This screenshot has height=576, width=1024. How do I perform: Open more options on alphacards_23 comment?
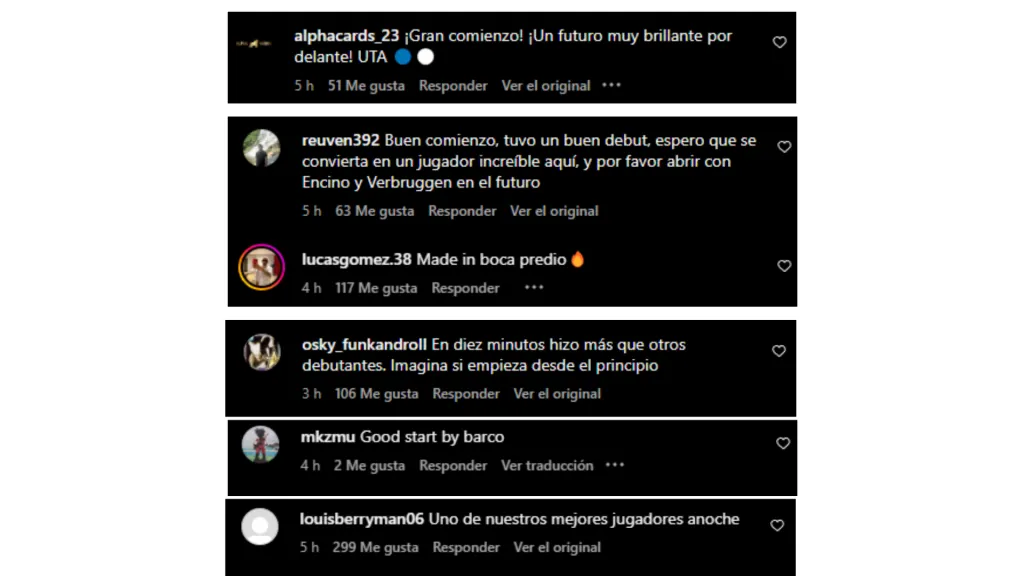611,86
